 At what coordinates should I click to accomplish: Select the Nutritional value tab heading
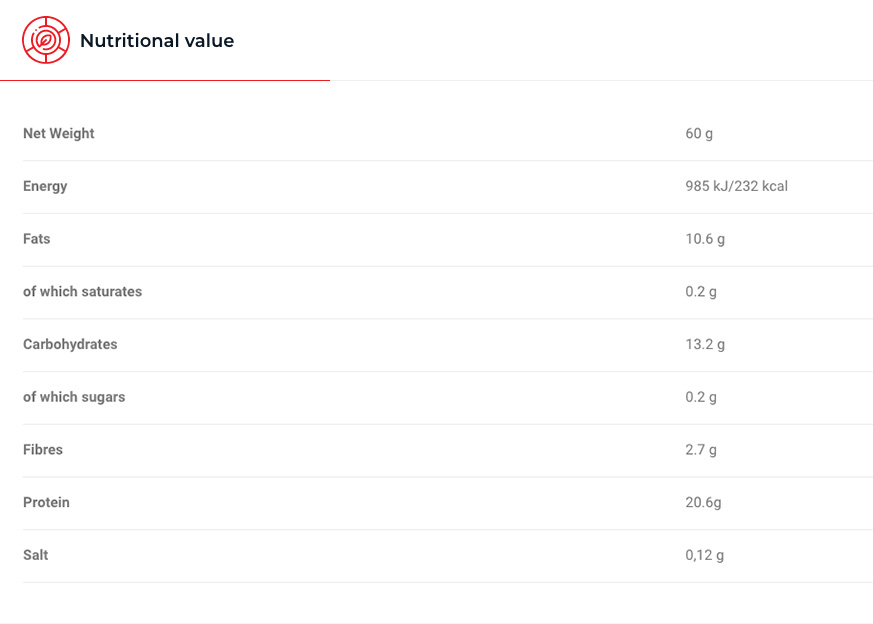pyautogui.click(x=157, y=41)
